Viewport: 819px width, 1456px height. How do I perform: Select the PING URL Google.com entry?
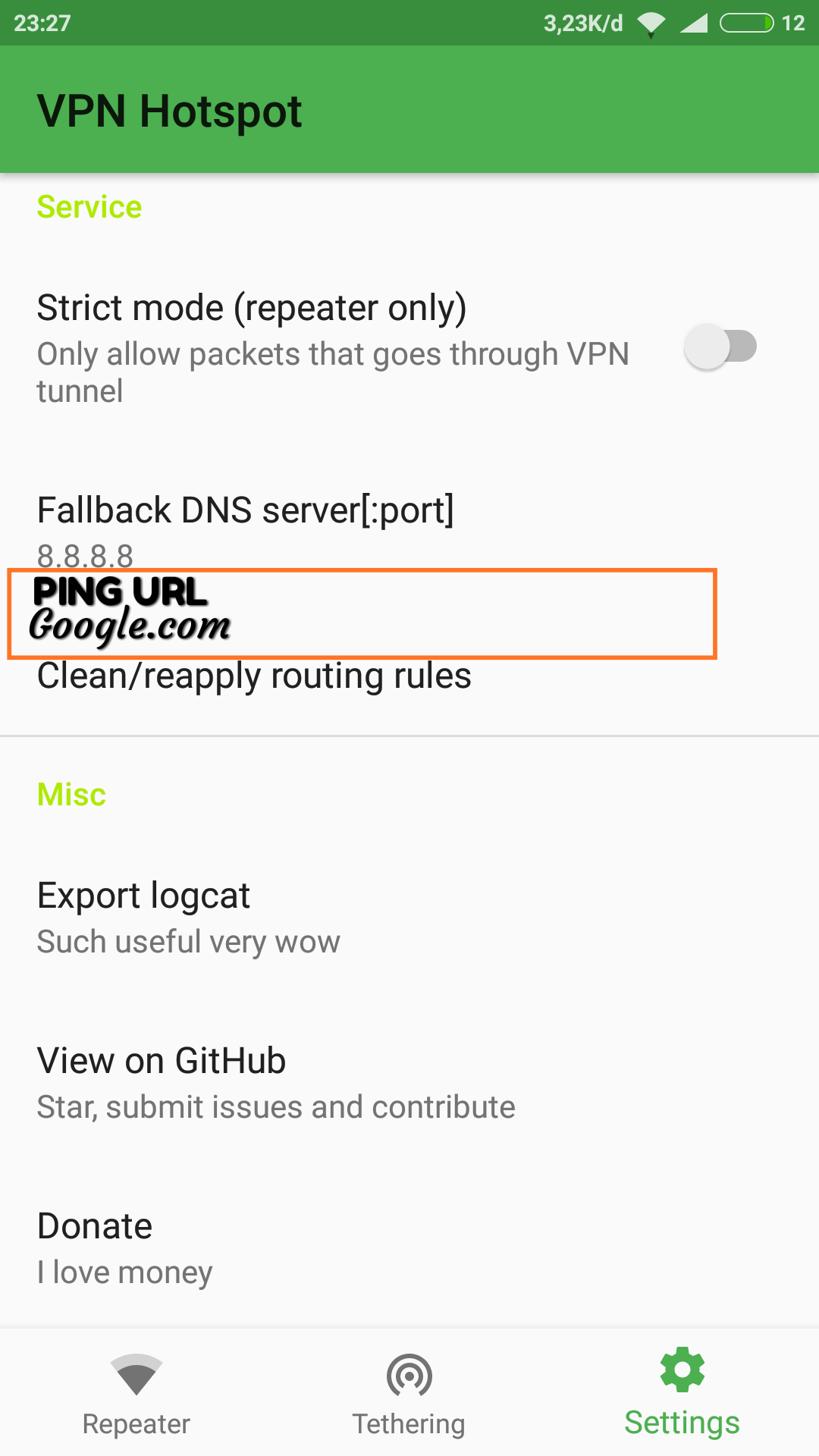(x=362, y=613)
